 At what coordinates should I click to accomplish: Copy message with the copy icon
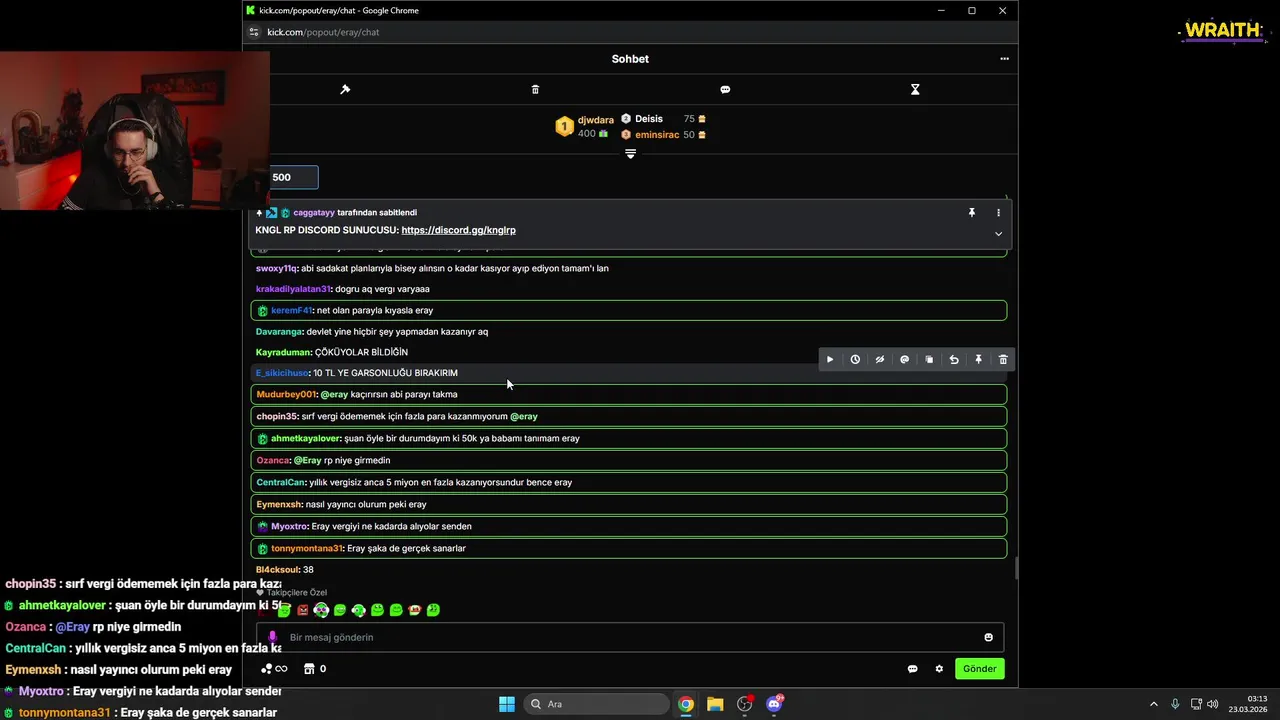click(929, 359)
